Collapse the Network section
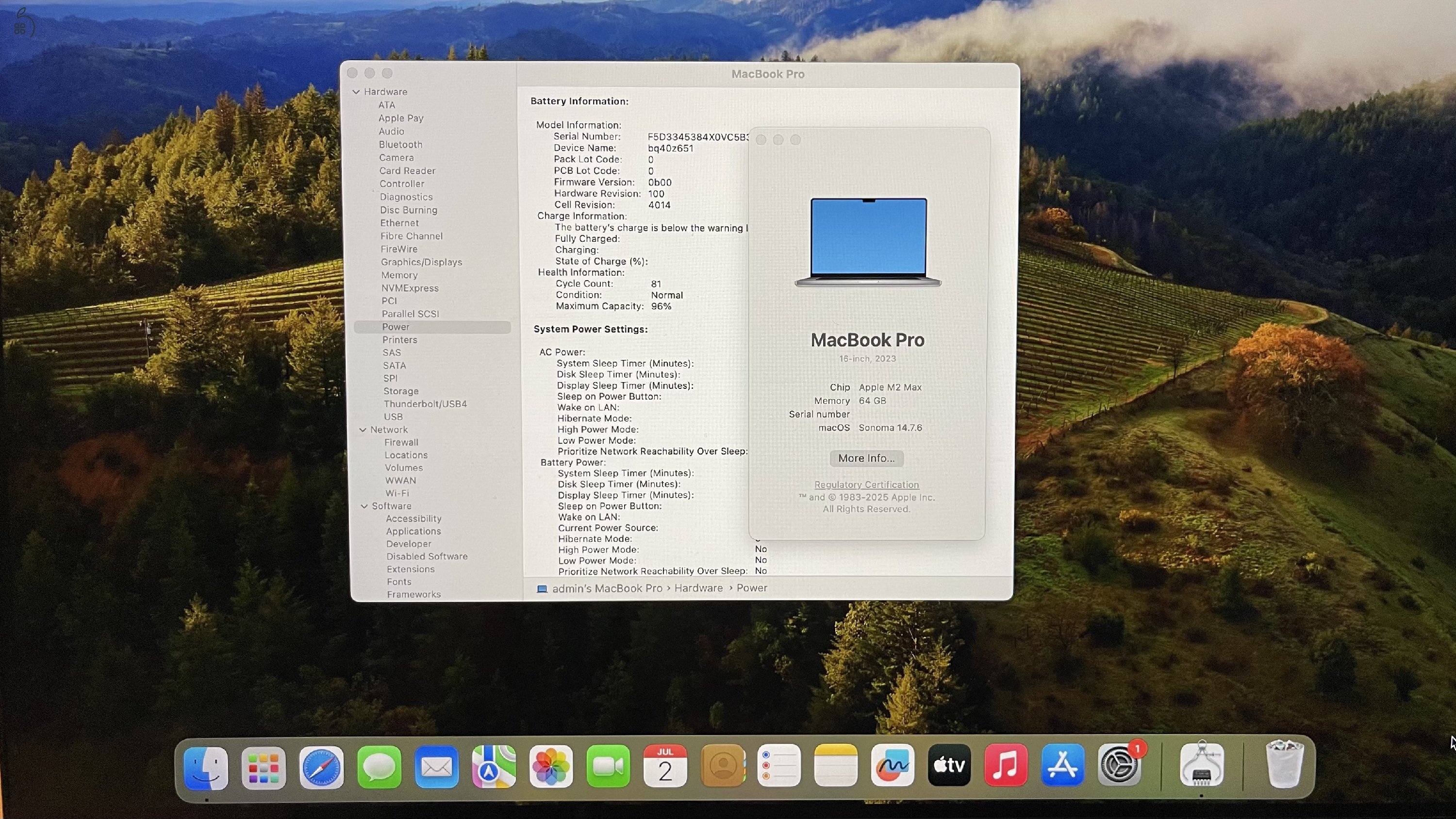 (x=363, y=430)
